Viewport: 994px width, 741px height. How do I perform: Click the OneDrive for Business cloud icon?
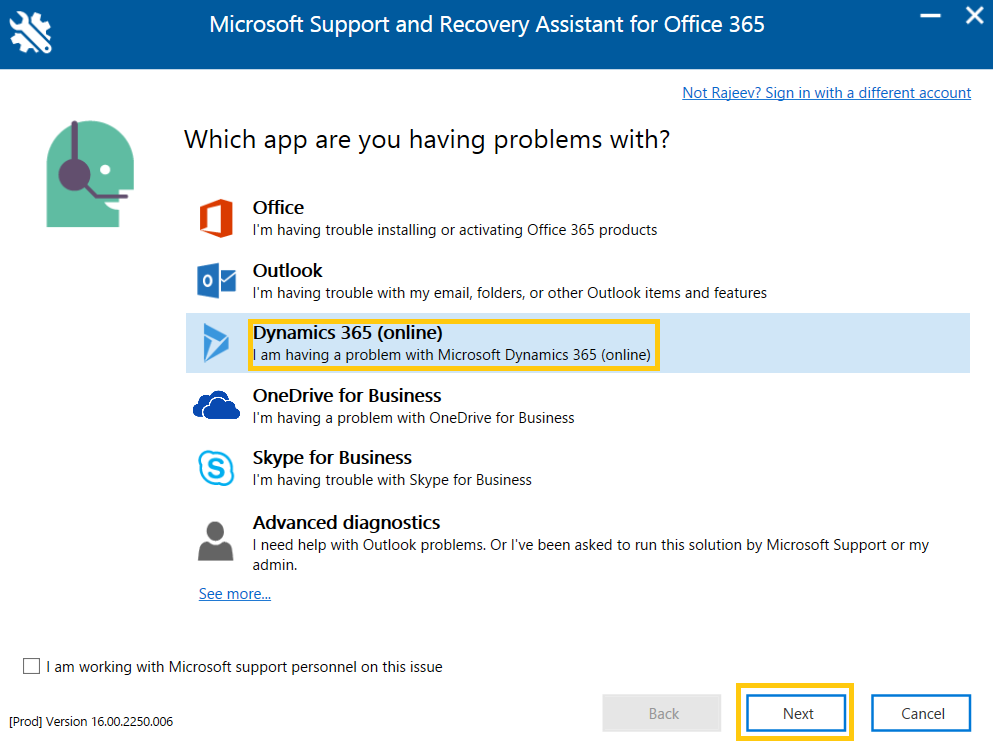[218, 405]
